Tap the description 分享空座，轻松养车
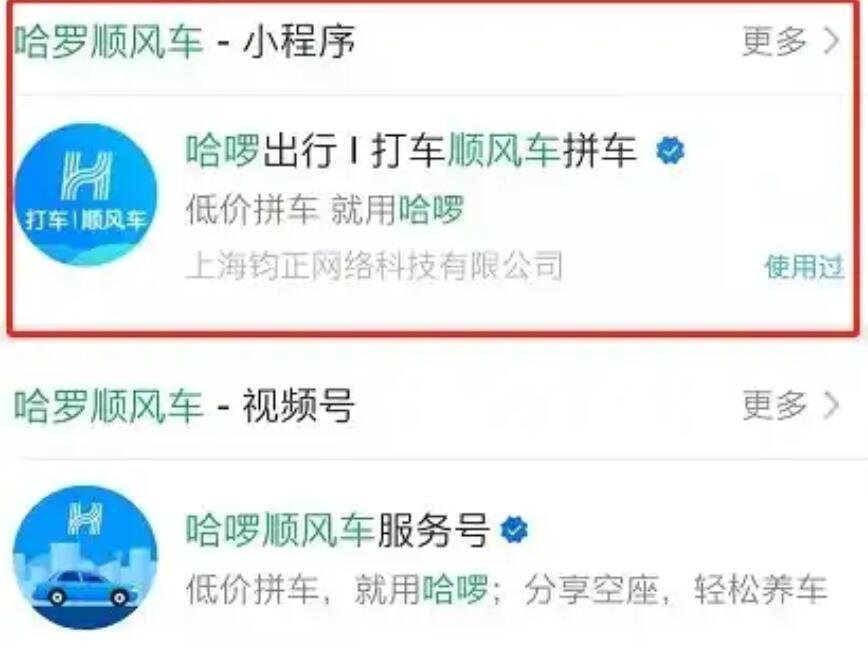The image size is (868, 648). tap(676, 589)
